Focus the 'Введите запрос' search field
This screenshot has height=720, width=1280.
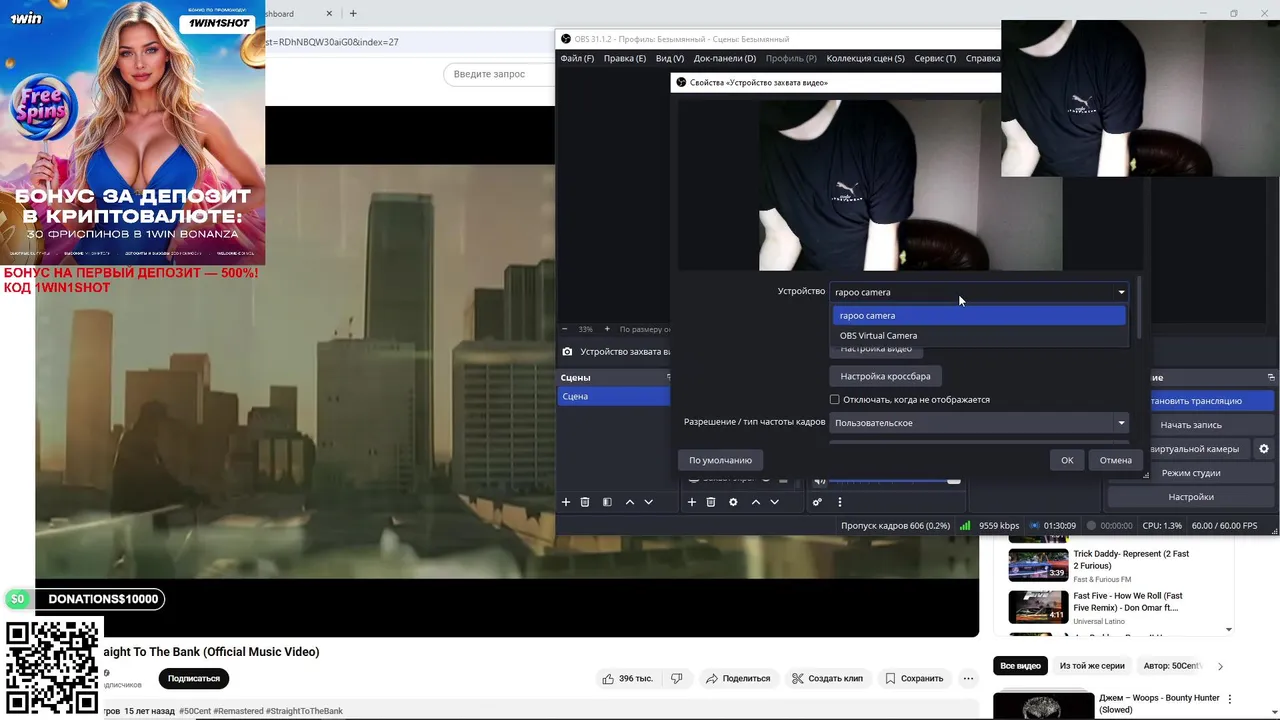coord(498,74)
